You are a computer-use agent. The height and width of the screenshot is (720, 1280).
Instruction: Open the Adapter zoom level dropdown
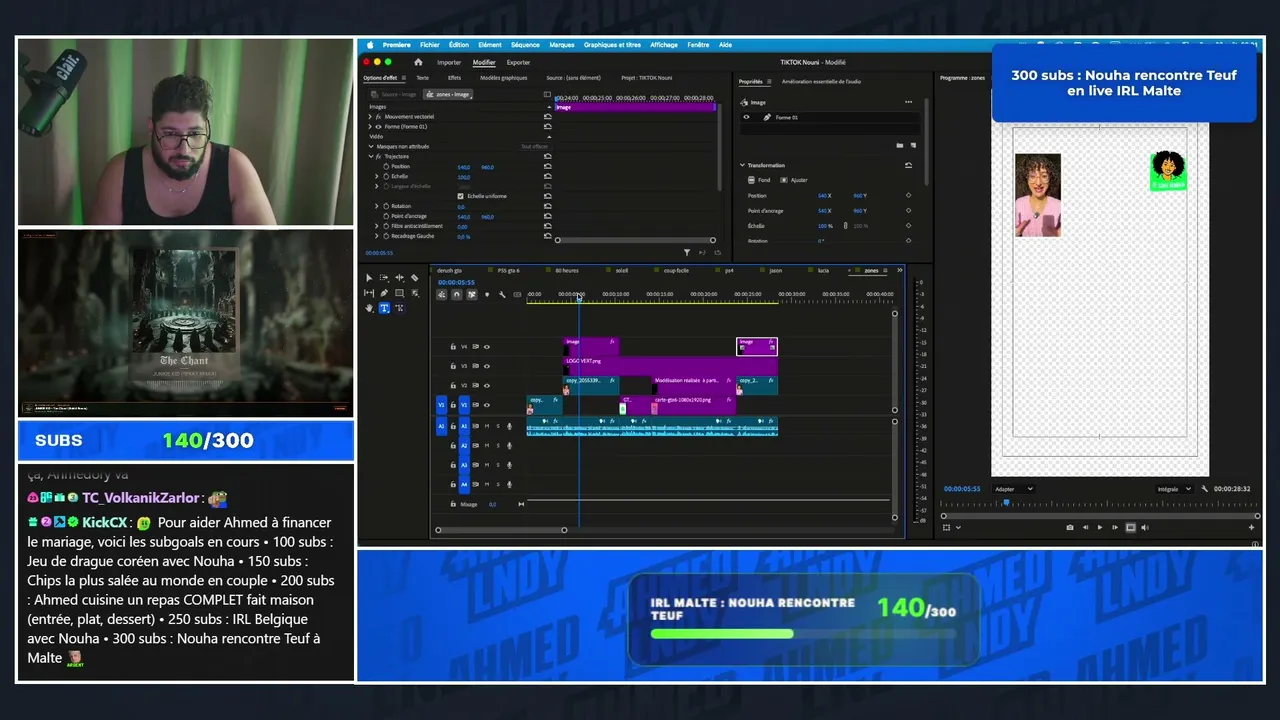[1014, 489]
